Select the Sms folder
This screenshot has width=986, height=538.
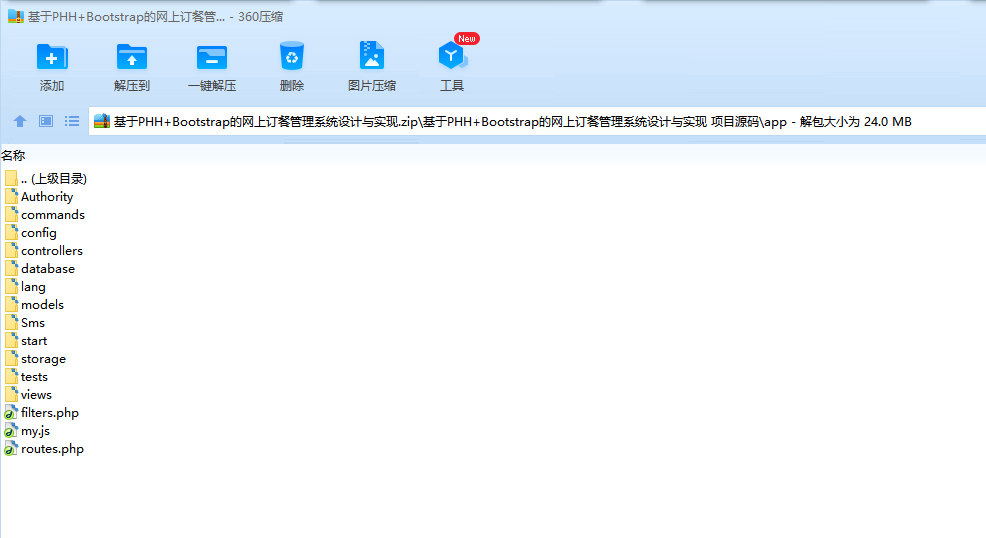click(33, 323)
